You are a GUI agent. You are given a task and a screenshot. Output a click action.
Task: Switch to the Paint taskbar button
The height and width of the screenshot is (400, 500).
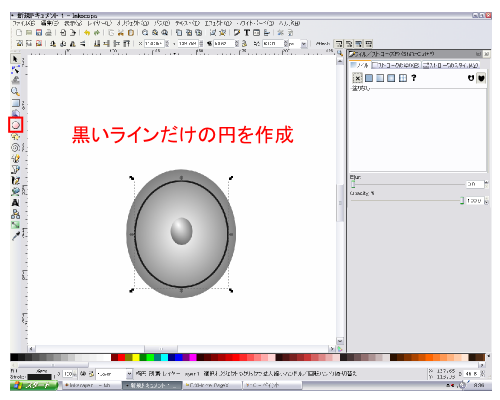coord(272,385)
